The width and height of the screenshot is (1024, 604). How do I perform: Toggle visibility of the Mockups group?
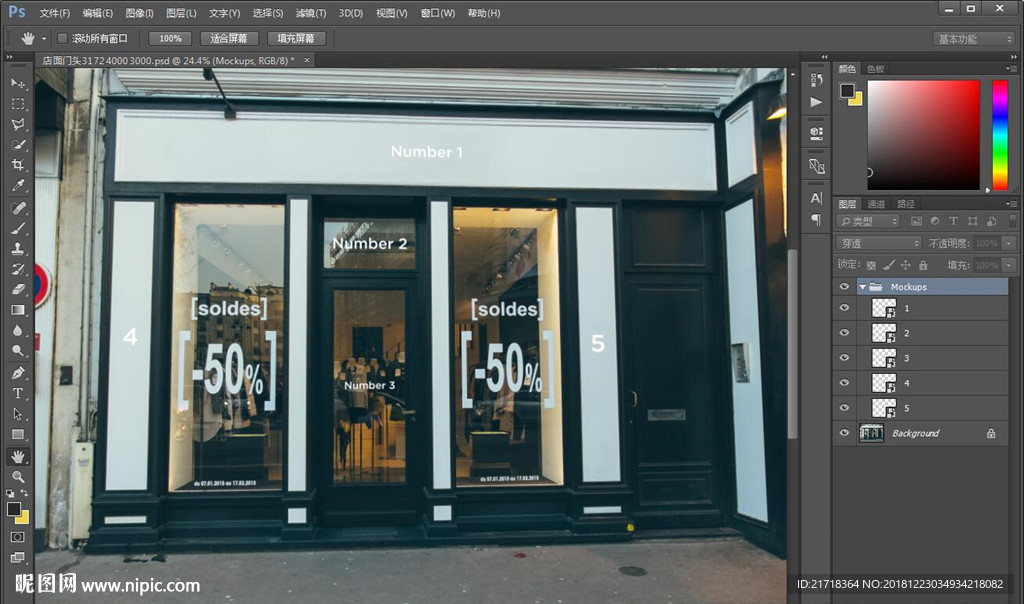(844, 287)
